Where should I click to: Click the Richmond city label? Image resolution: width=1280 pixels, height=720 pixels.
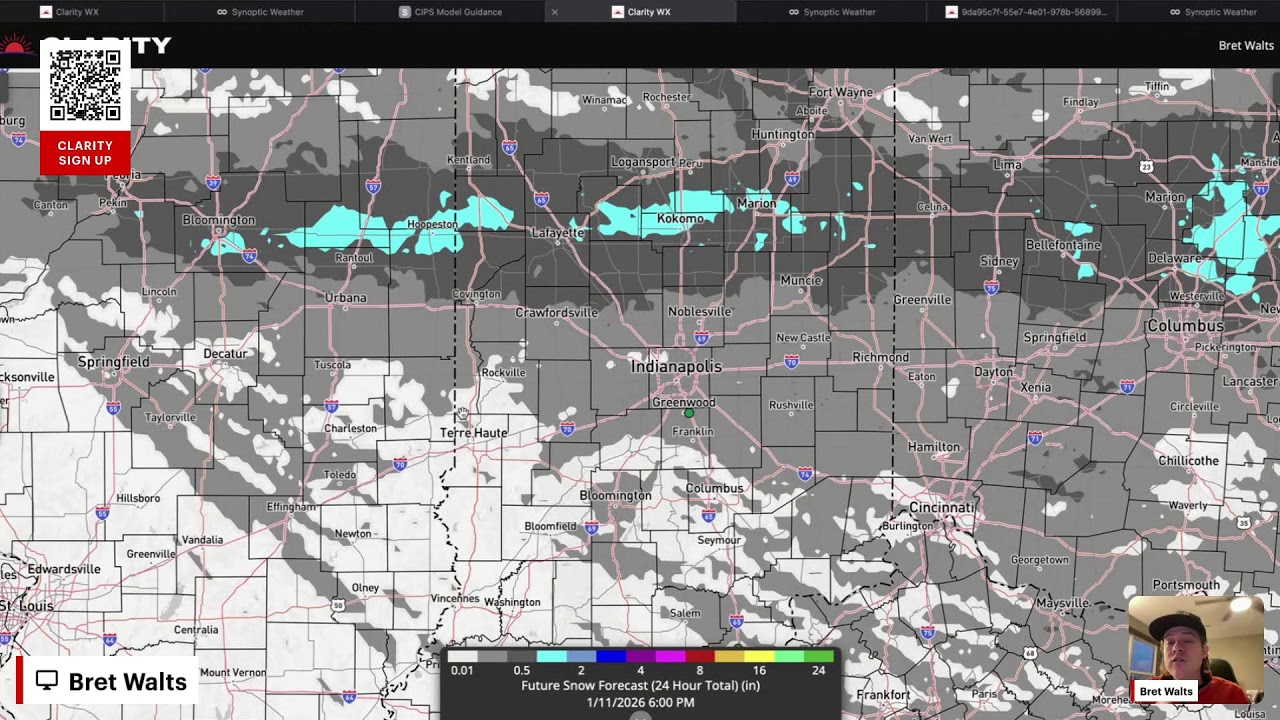coord(881,357)
